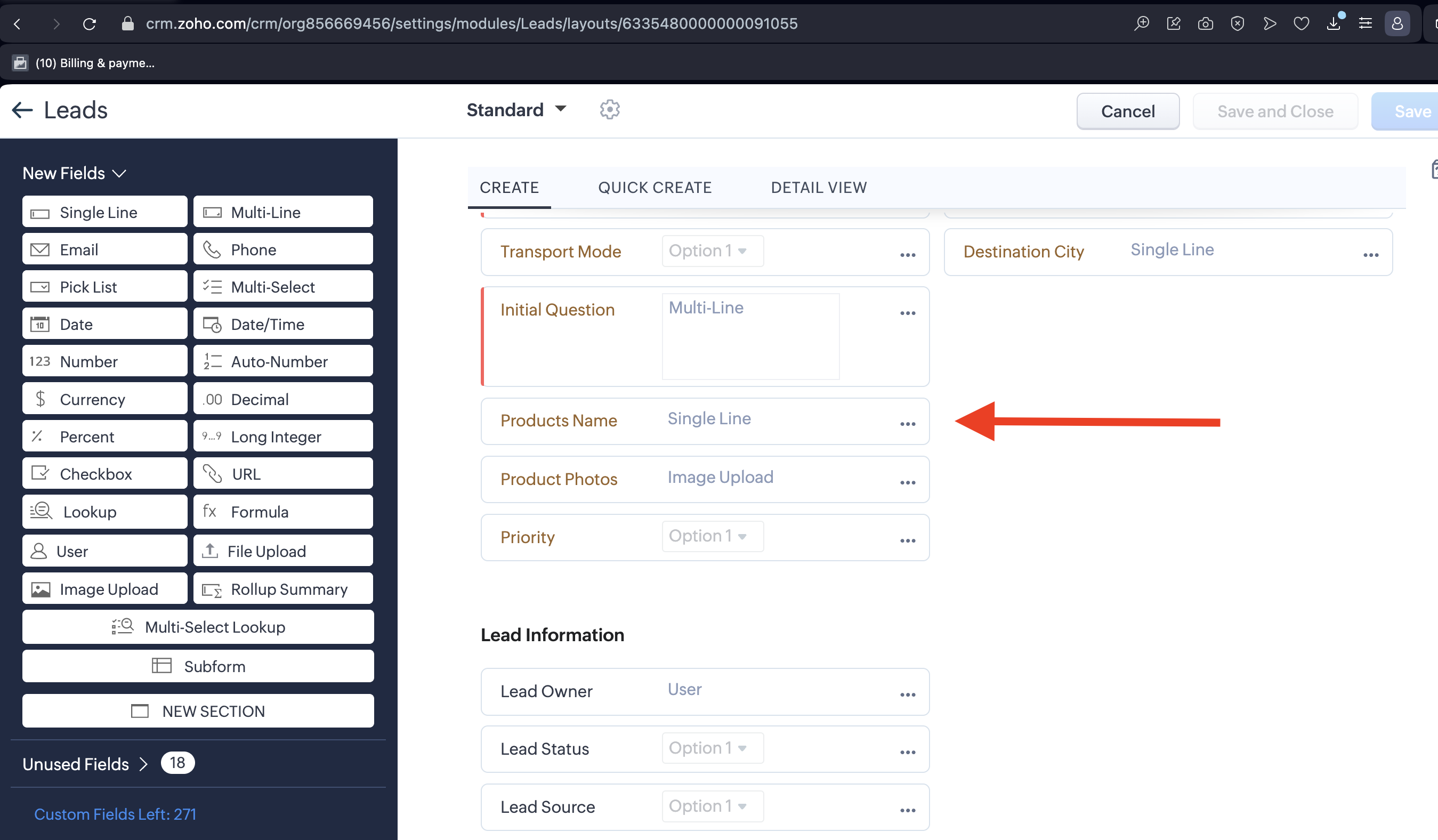This screenshot has height=840, width=1438.
Task: Switch to the Quick Create tab
Action: (655, 188)
